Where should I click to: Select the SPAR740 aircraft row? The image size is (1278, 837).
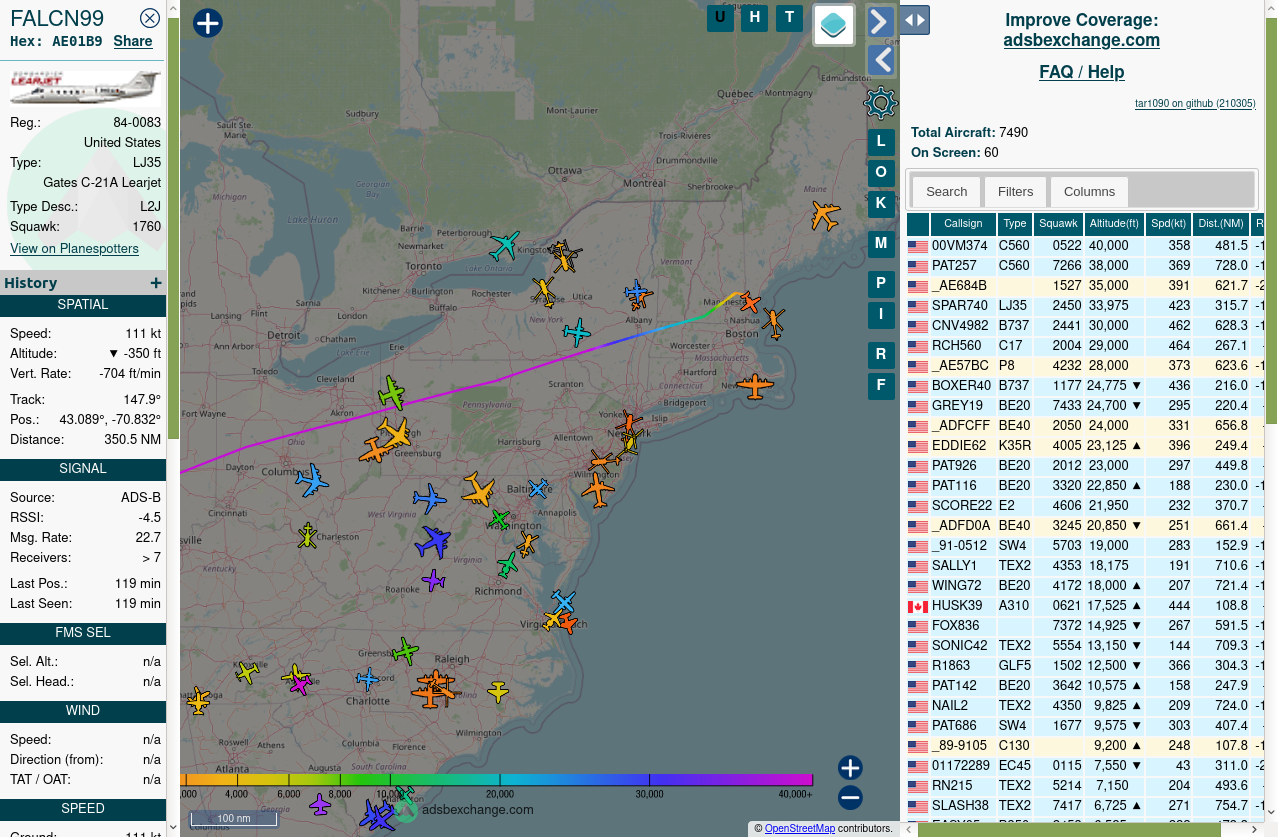tap(1085, 305)
